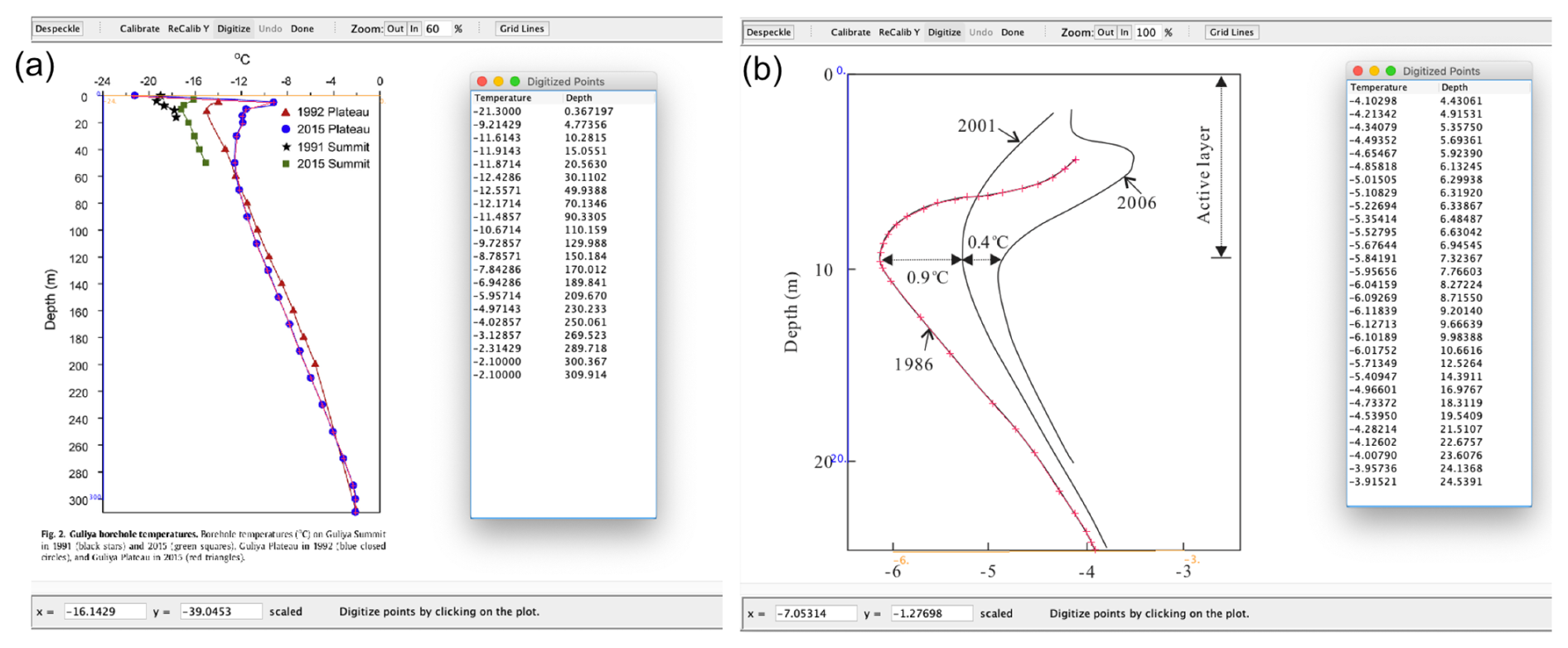The image size is (1568, 648).
Task: Select Calibrate in the right toolbar
Action: [x=850, y=32]
